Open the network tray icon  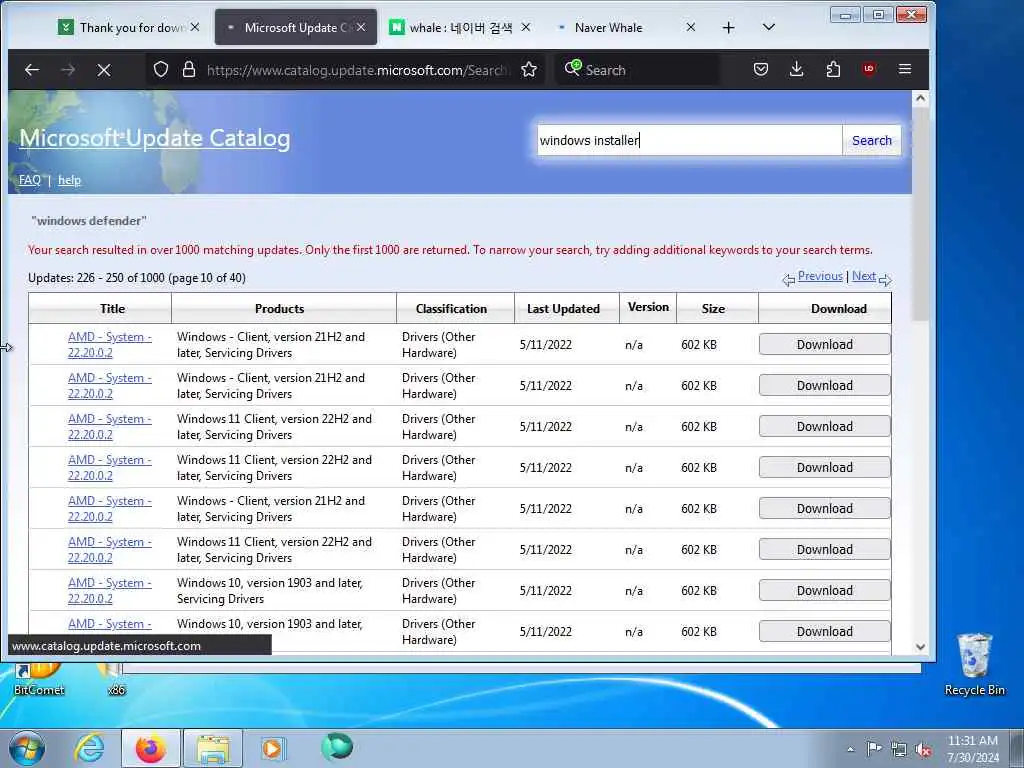click(x=899, y=750)
